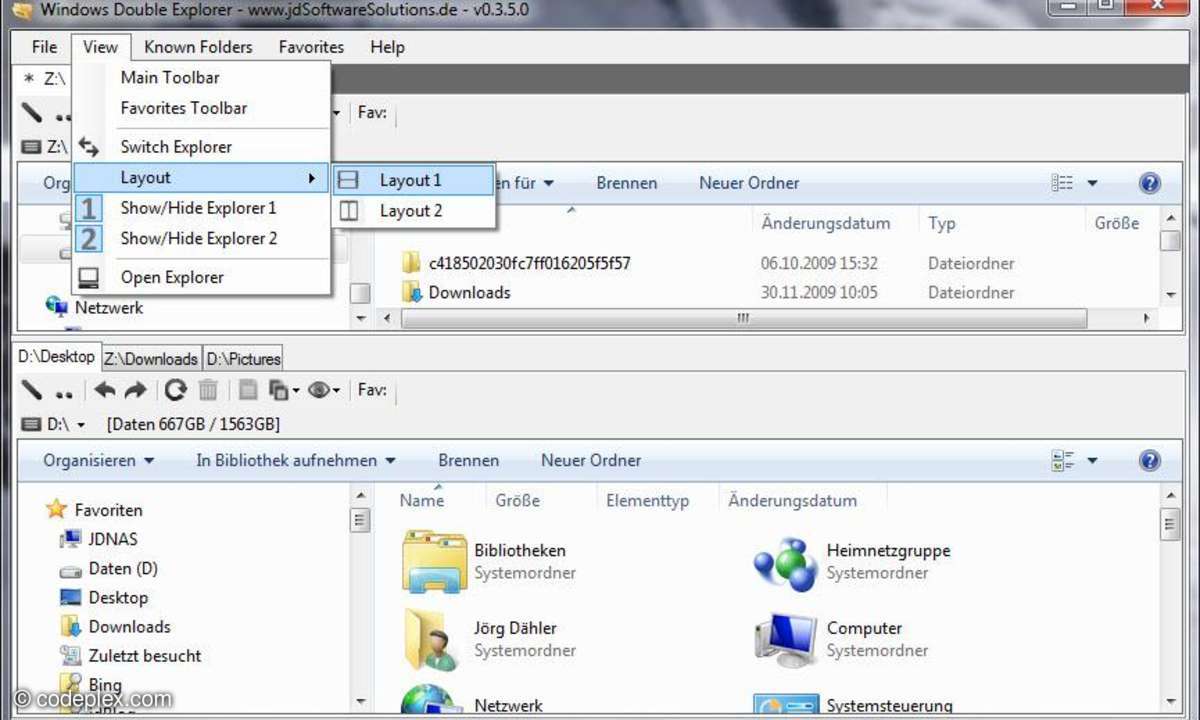
Task: Click the drive icon beside D:\
Action: (32, 425)
